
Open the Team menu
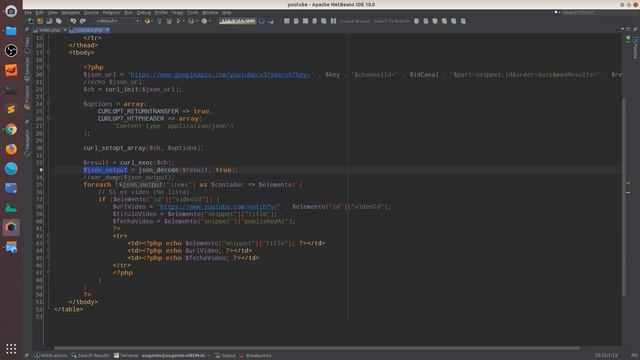(x=177, y=13)
